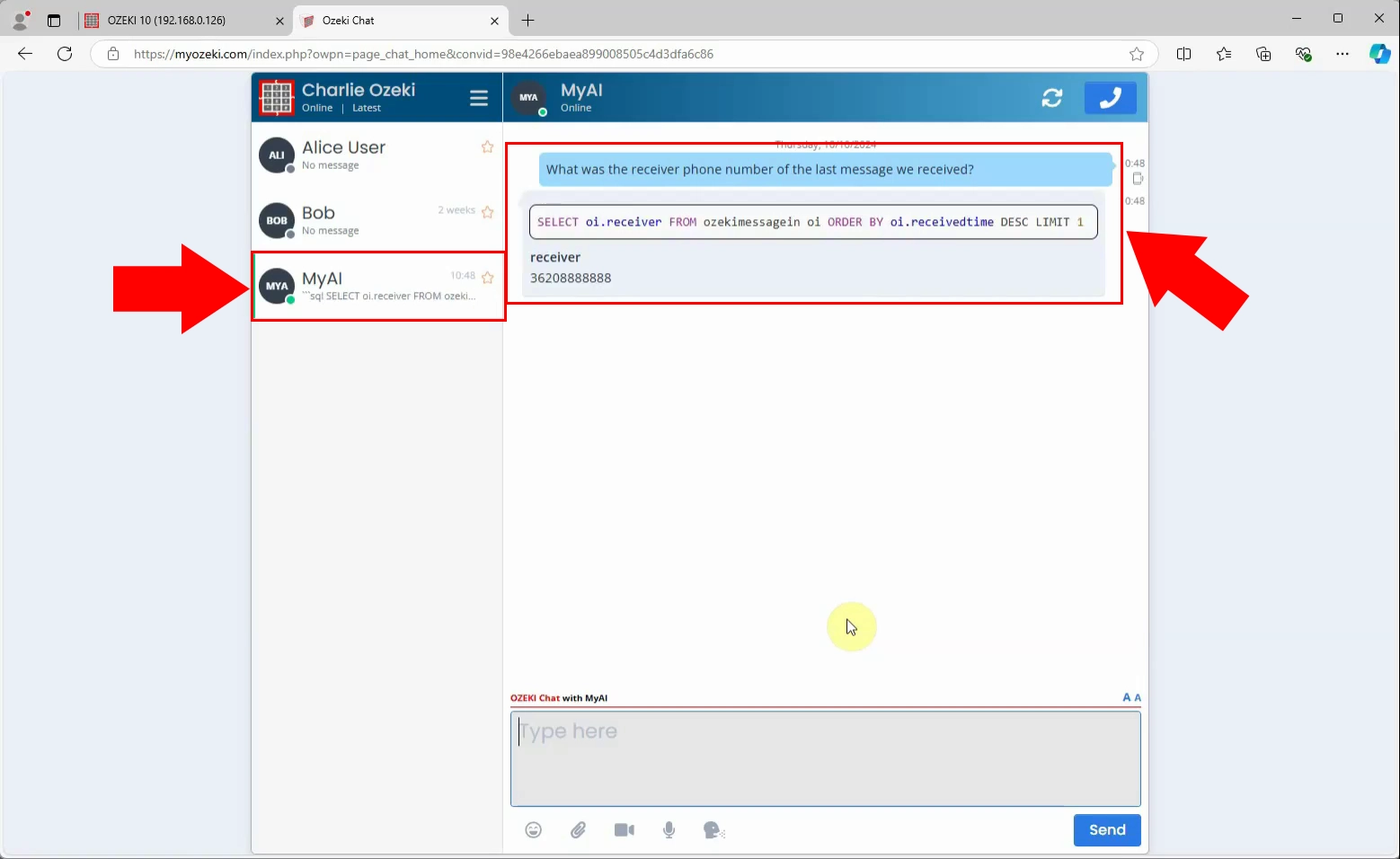View site information via the lock icon
Viewport: 1400px width, 859px height.
pyautogui.click(x=113, y=54)
